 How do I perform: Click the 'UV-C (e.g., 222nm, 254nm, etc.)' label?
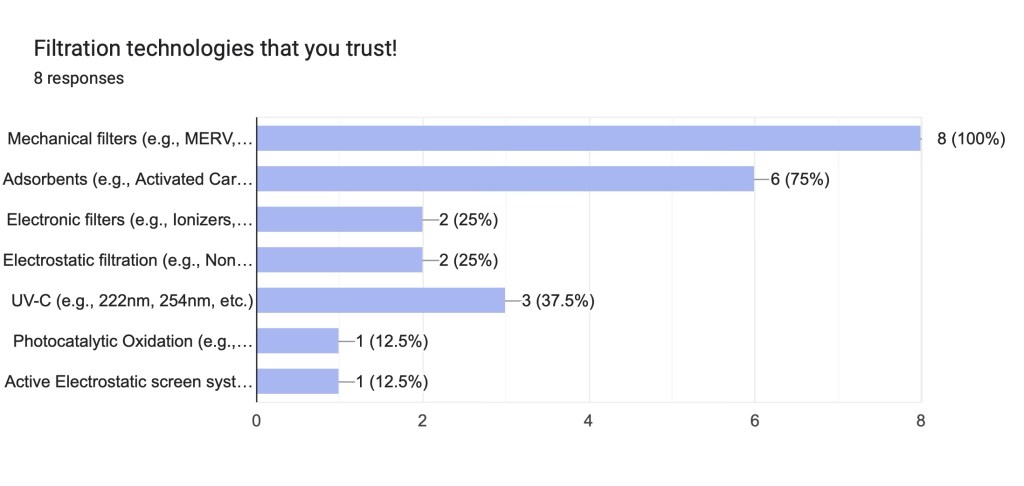(x=132, y=300)
